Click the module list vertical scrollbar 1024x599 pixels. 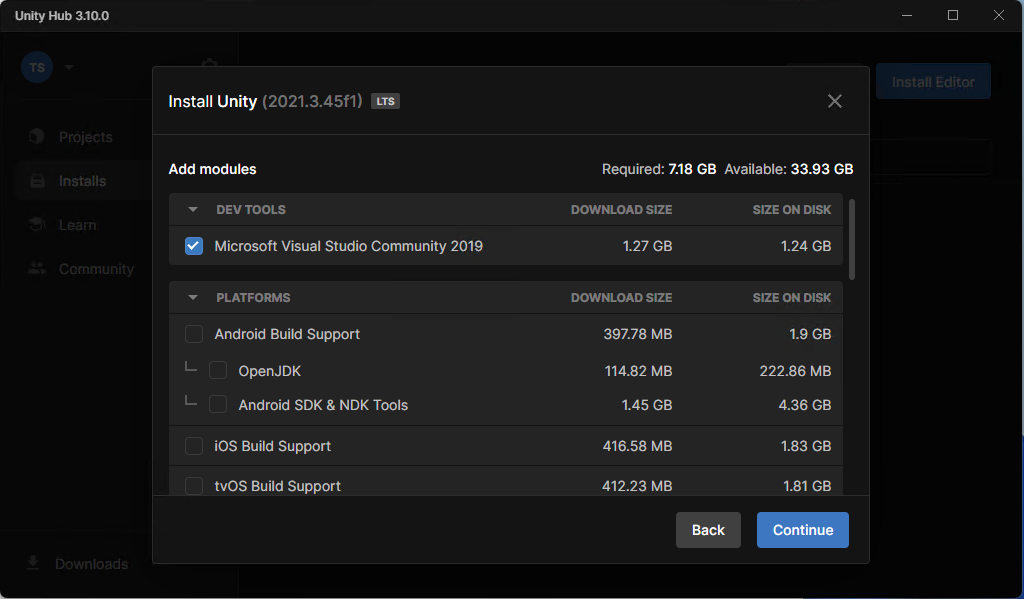[x=852, y=240]
